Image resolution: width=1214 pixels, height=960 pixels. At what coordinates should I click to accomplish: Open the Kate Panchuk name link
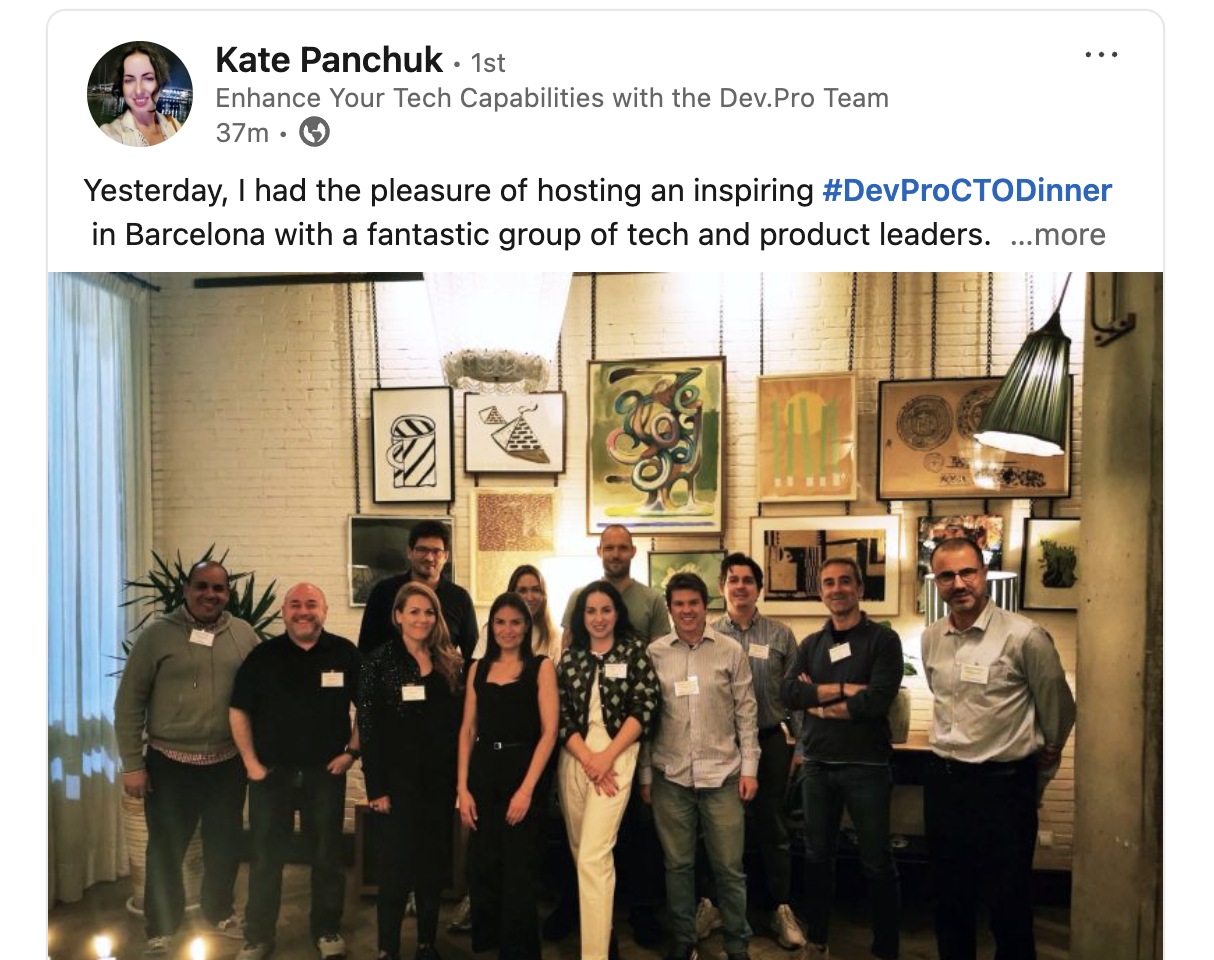click(329, 60)
